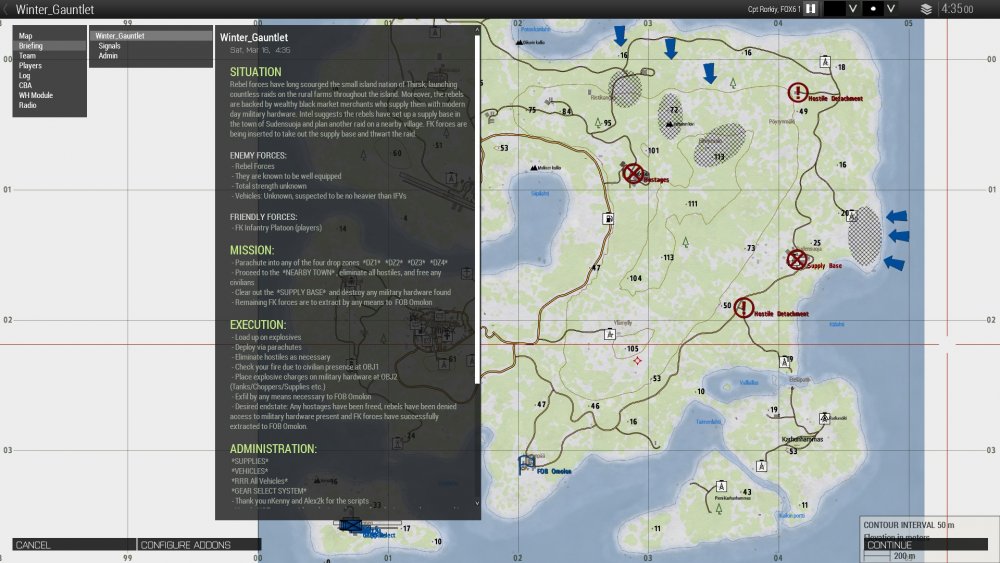Select the northern Hostile Detachment warning marker

[798, 93]
